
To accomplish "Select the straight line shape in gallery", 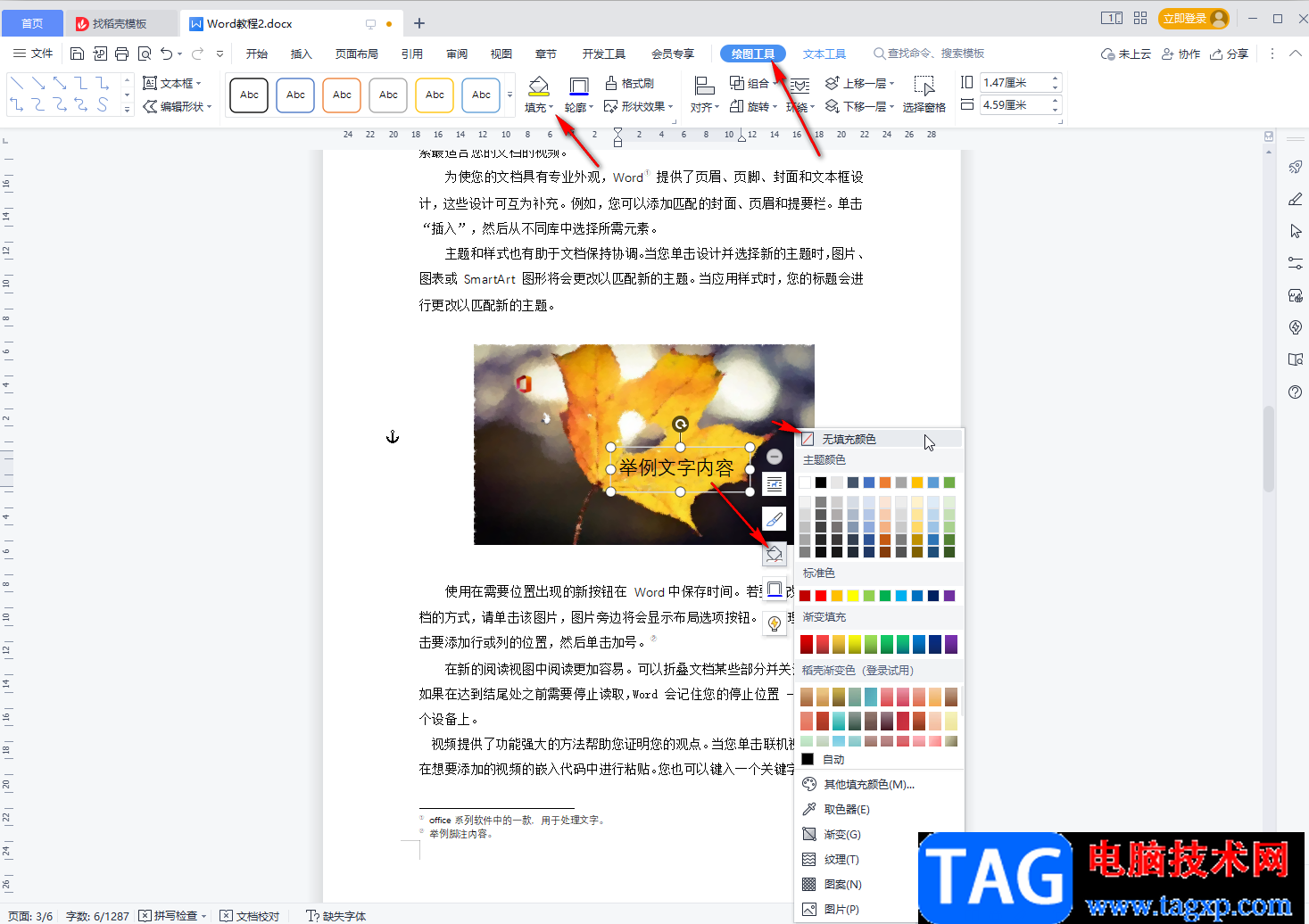I will [17, 83].
